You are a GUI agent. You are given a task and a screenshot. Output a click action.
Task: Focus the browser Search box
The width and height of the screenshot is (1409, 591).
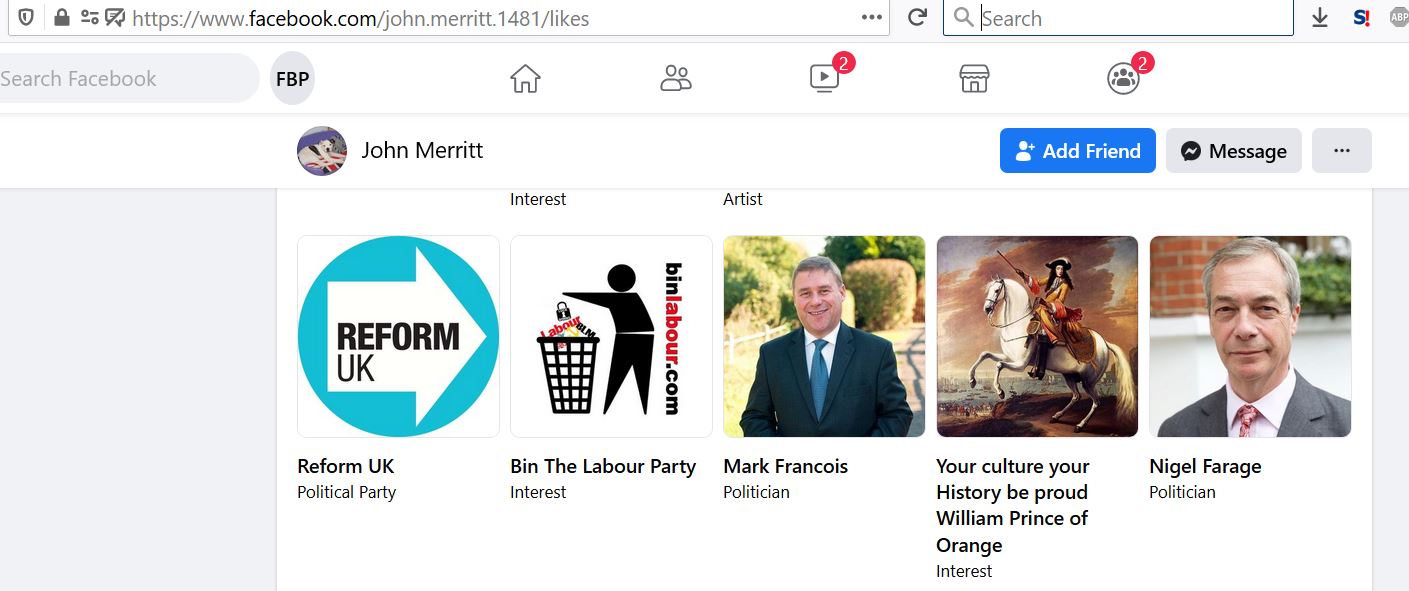point(1130,18)
